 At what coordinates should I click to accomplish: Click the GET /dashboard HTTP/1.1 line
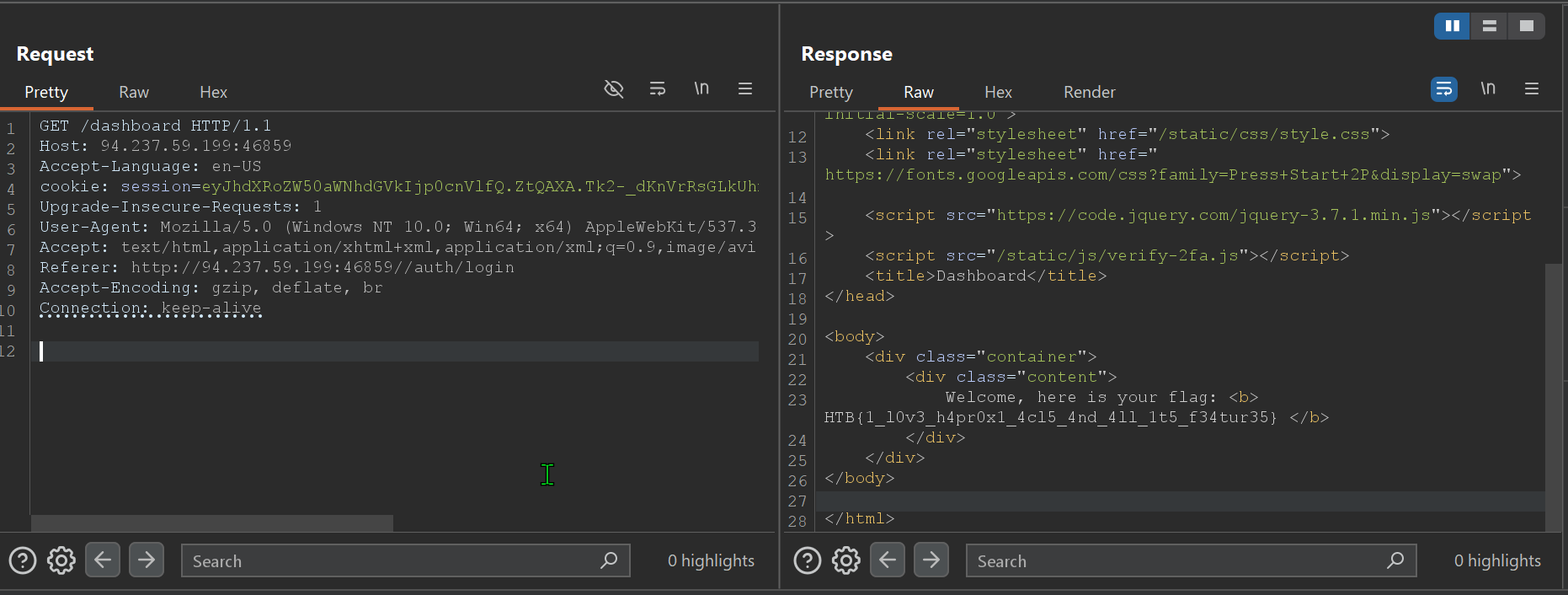point(156,126)
